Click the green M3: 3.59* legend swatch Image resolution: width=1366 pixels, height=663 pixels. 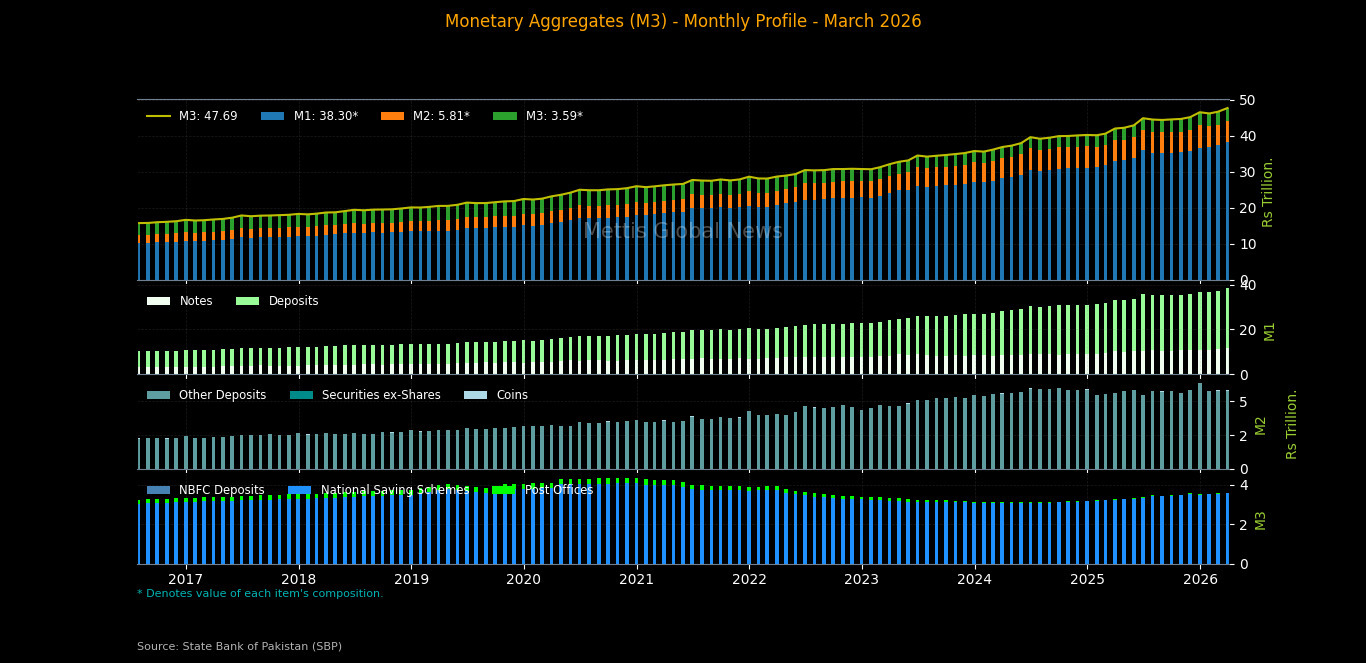(505, 116)
